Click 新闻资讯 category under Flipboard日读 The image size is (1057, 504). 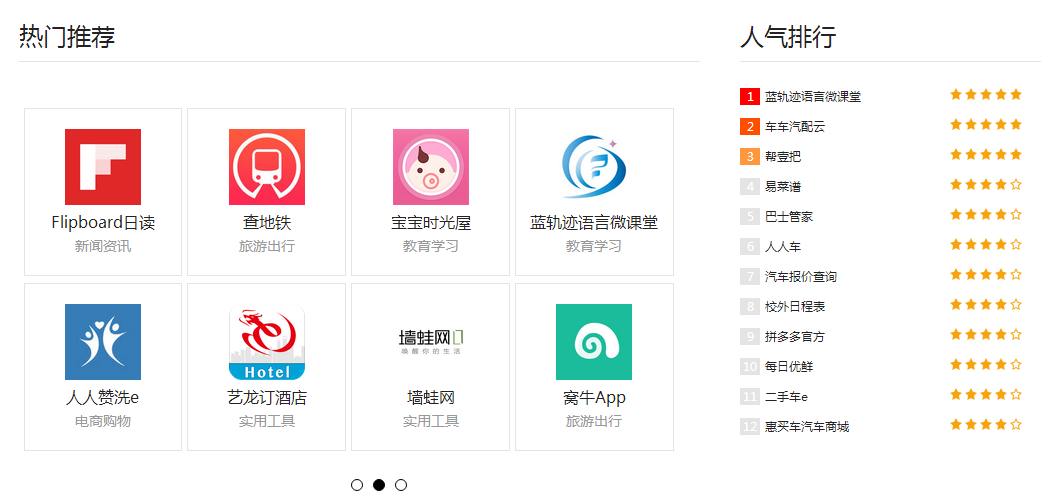click(103, 246)
